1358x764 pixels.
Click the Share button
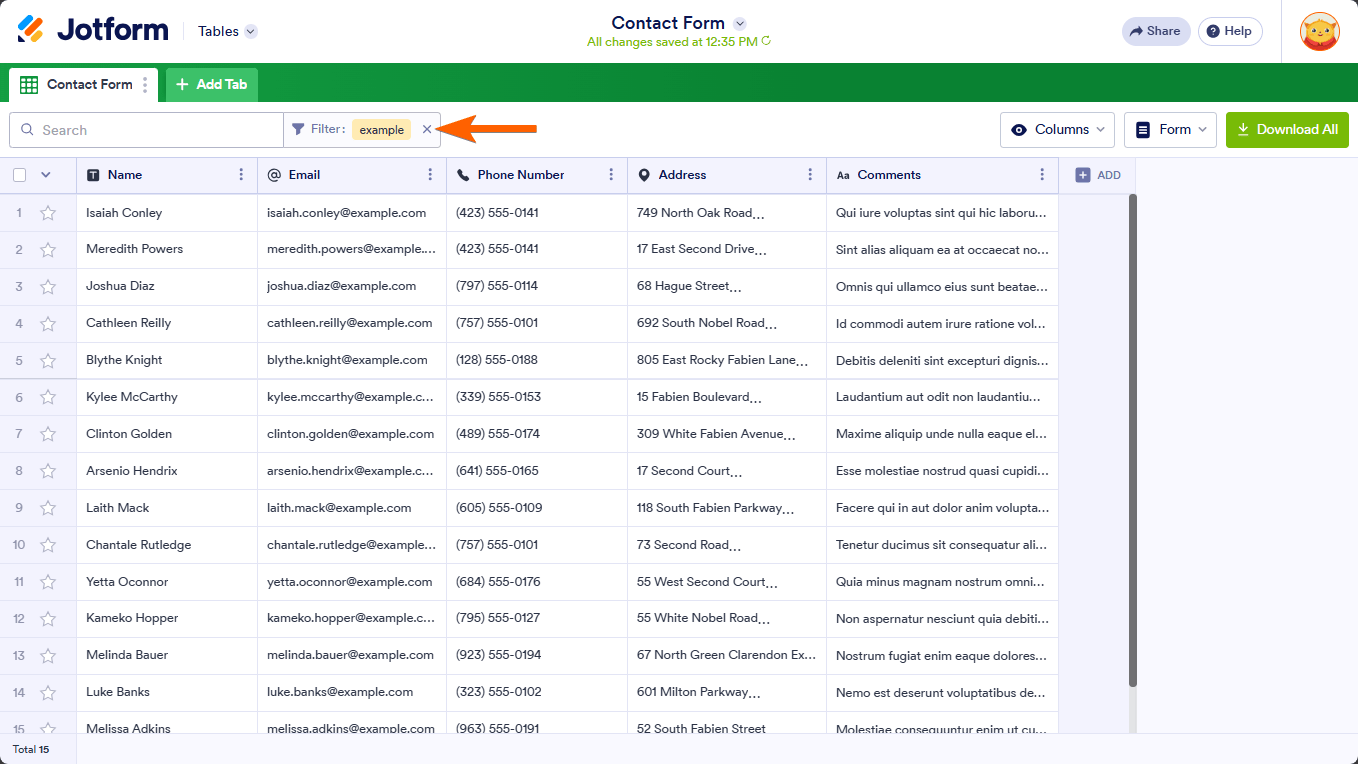(1156, 31)
